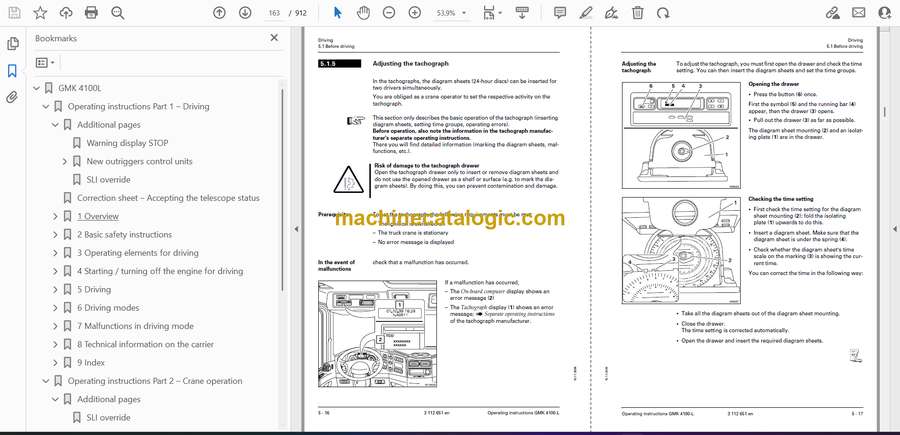Expand 2 Basic safety instructions bookmark
Viewport: 900px width, 435px height.
pos(55,235)
